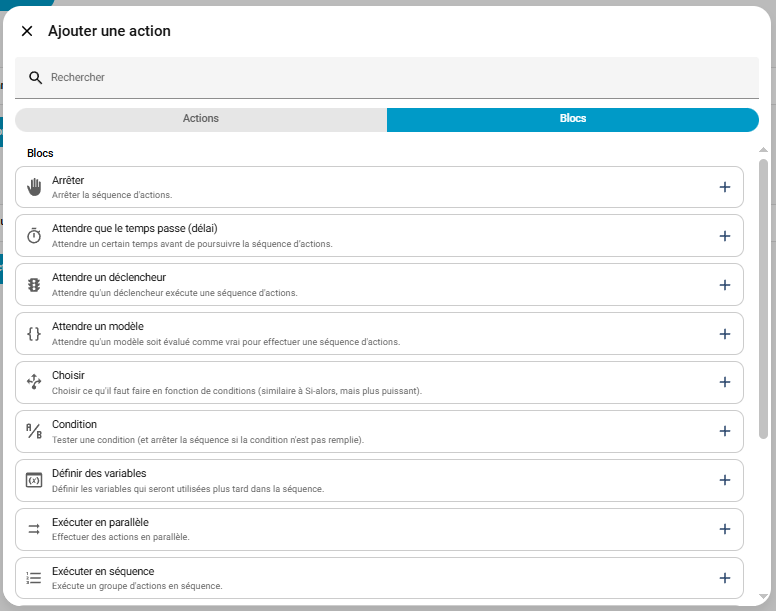Click the traffic light icon for Attendre un déclencheur

(x=34, y=285)
